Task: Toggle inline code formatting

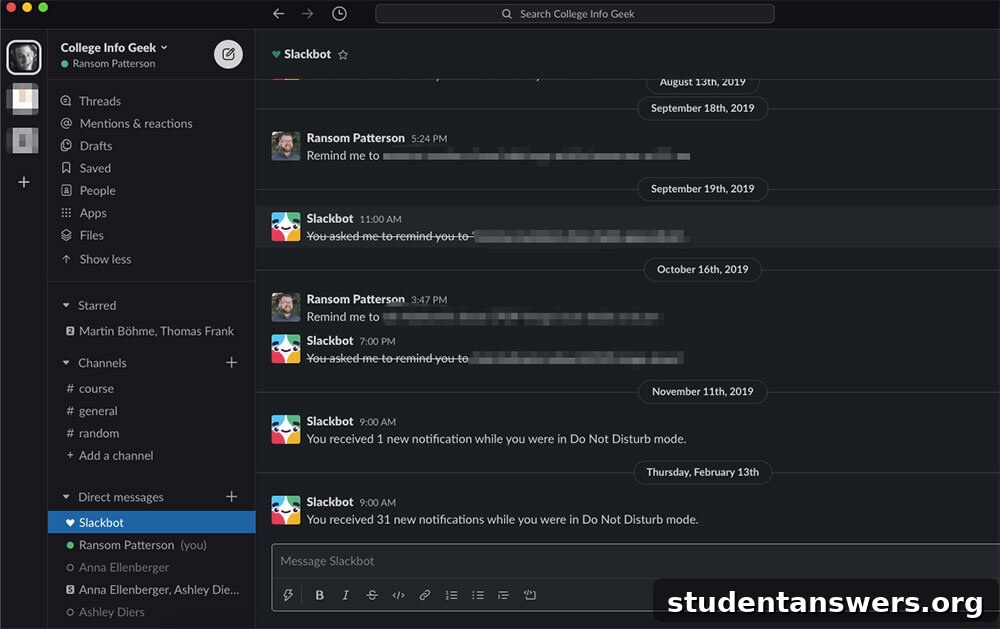Action: (x=399, y=595)
